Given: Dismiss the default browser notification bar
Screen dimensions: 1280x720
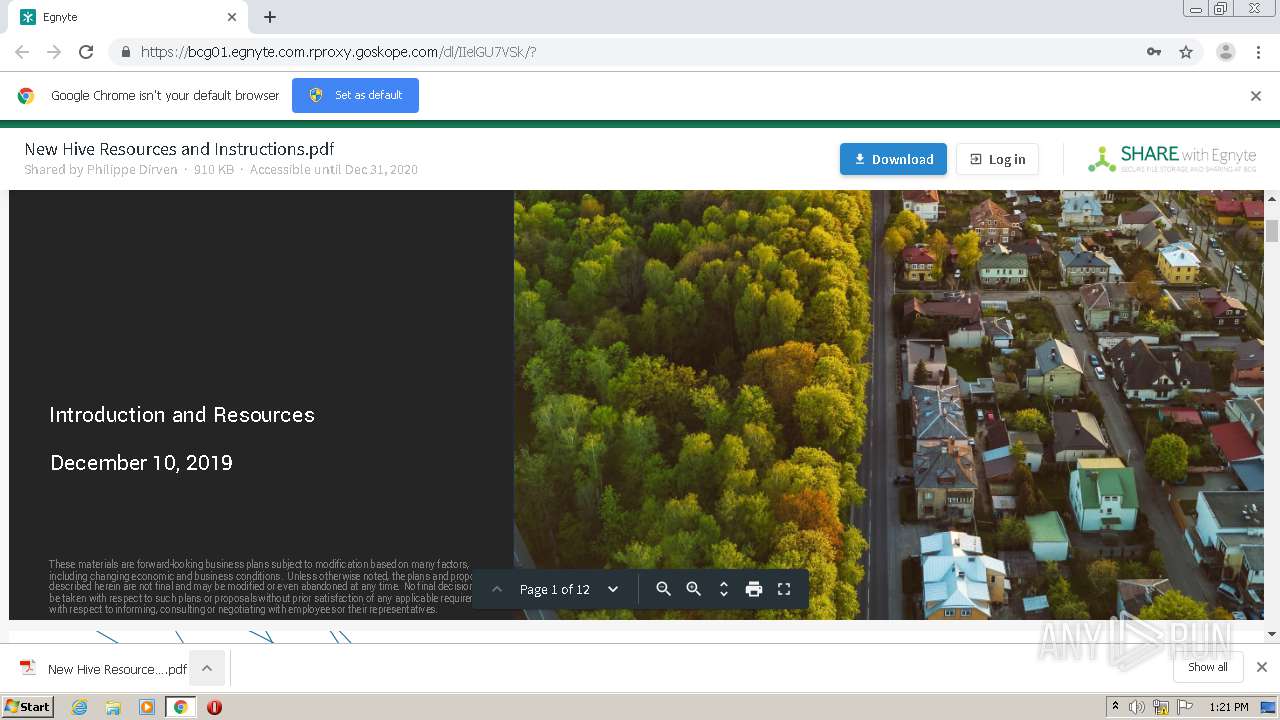Looking at the screenshot, I should 1256,96.
